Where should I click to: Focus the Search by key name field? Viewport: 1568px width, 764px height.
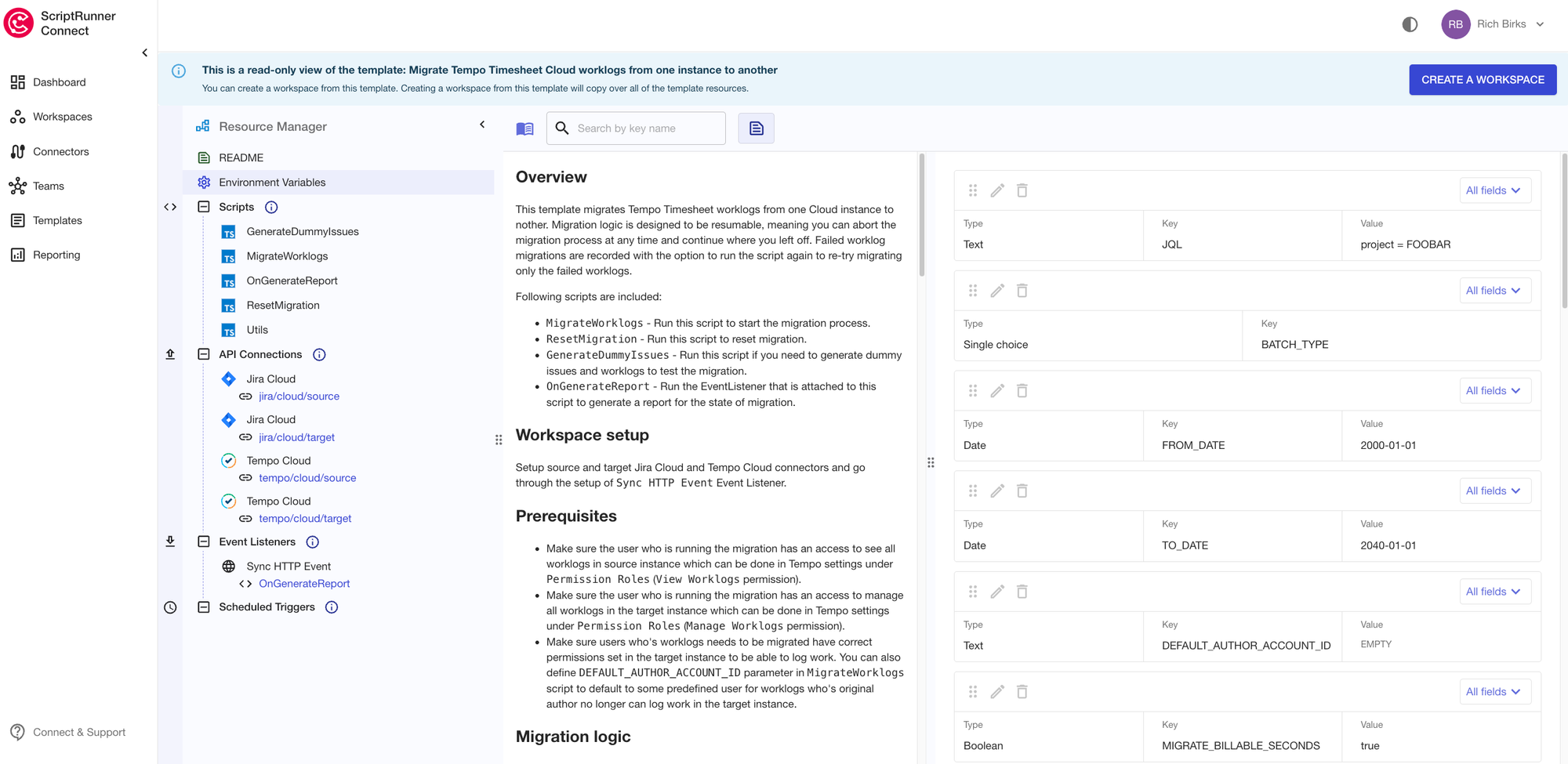[x=636, y=129]
